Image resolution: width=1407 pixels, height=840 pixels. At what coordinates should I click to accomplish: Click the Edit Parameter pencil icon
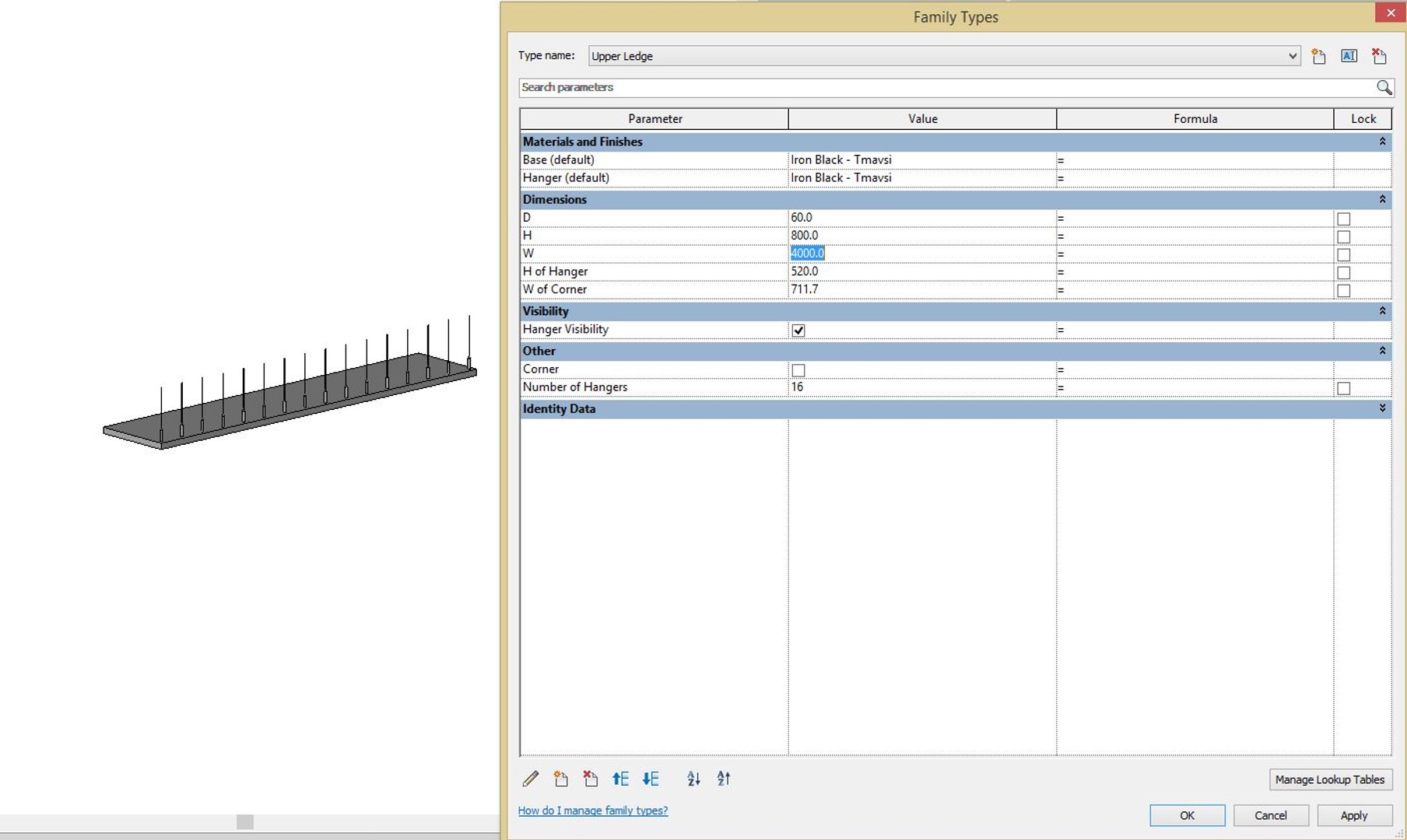pos(531,779)
